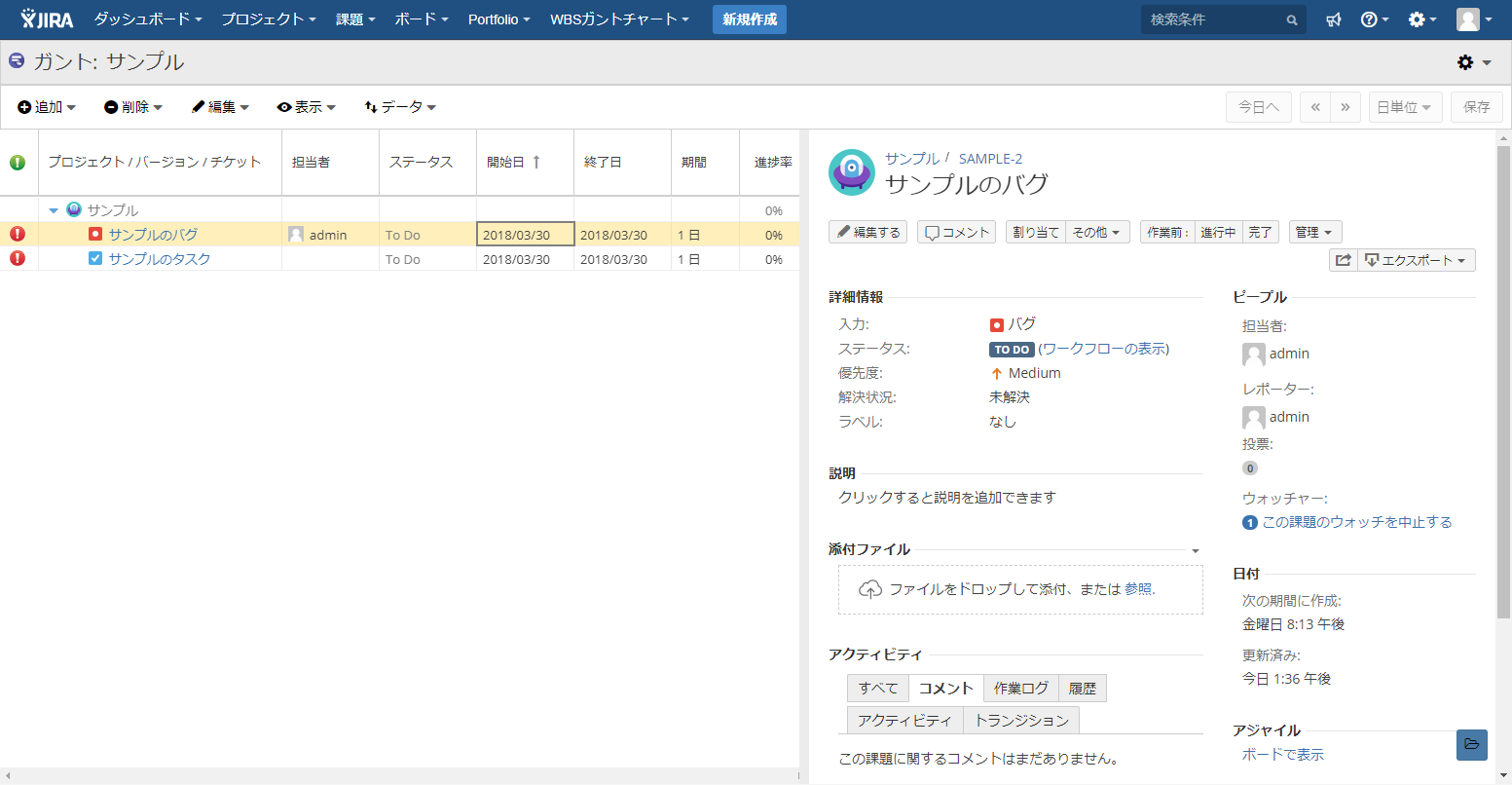Open the WBSガントチャート menu
This screenshot has width=1512, height=785.
[619, 19]
